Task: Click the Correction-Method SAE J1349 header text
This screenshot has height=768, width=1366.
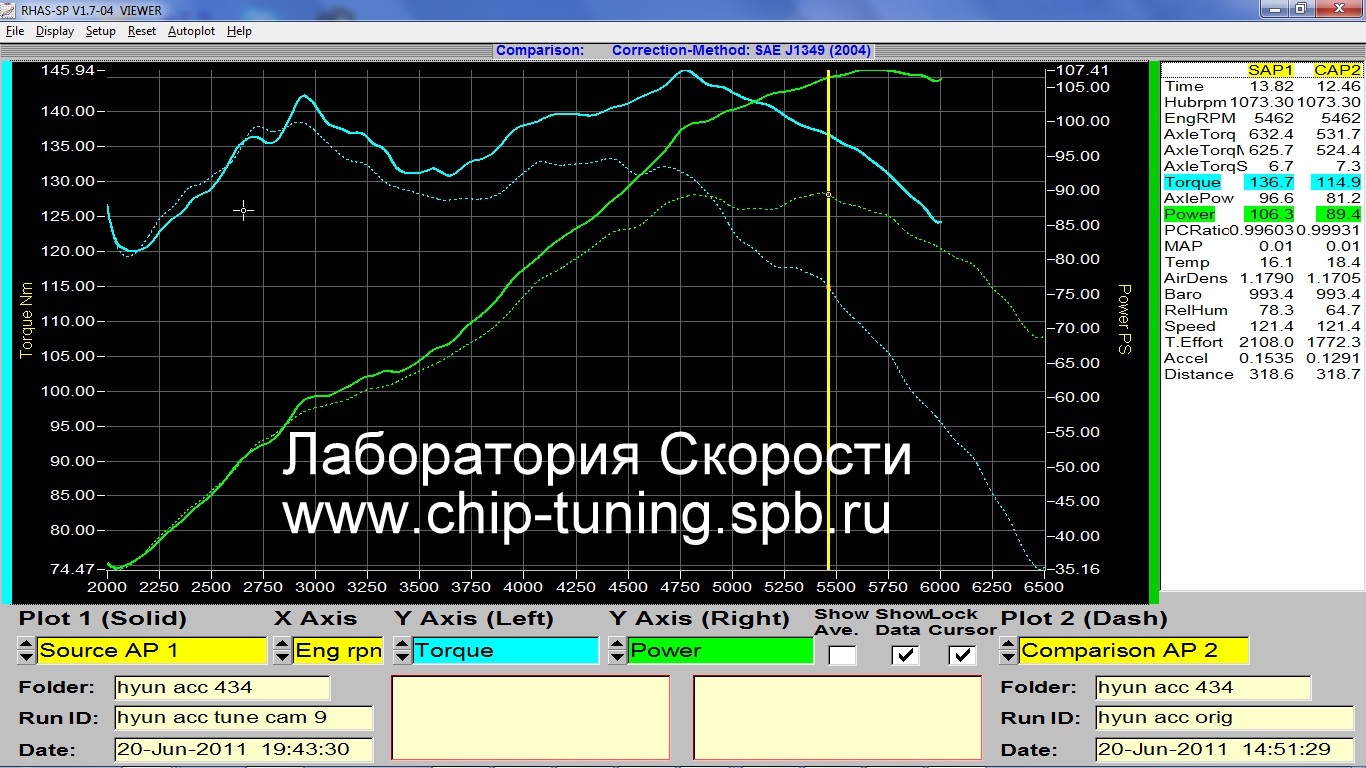Action: (742, 50)
